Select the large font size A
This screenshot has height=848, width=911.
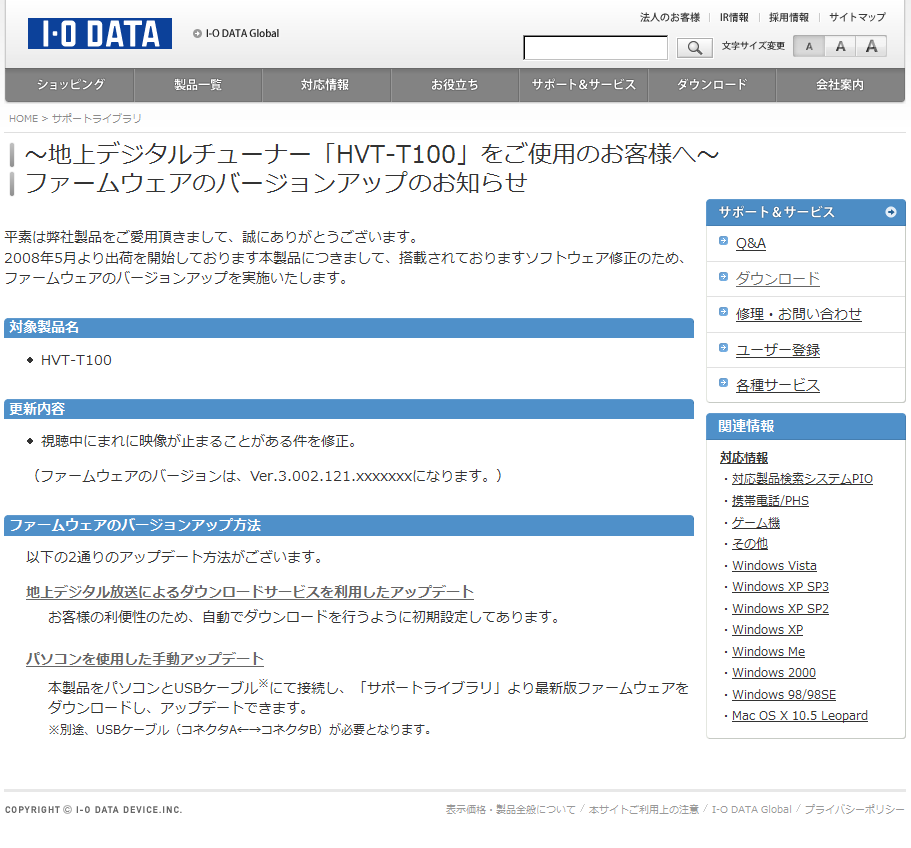(871, 46)
